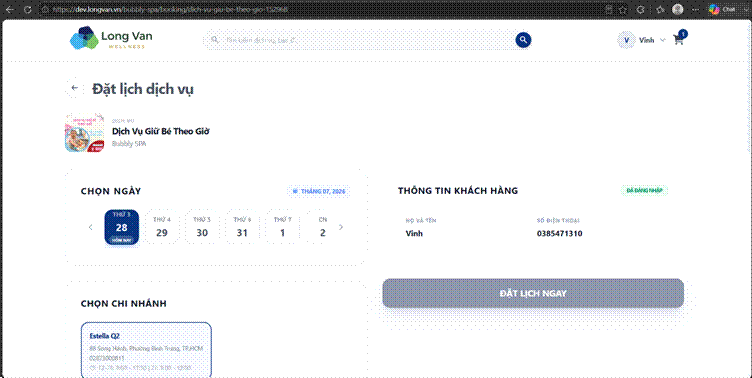Image resolution: width=752 pixels, height=378 pixels.
Task: Click the CHỌN CHI NHÁNH heading
Action: click(124, 304)
